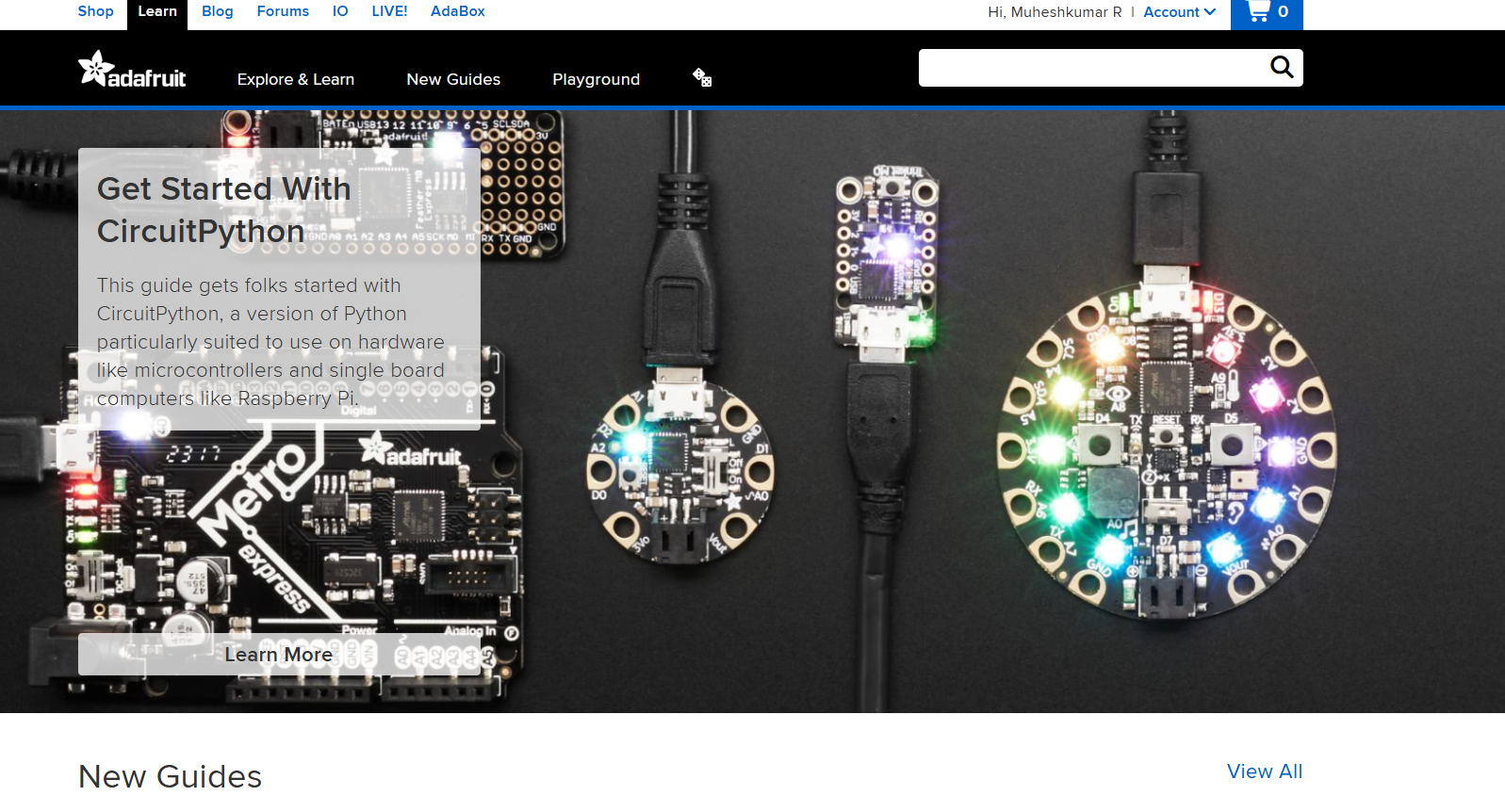Open New Guides in the navigation bar
1505x812 pixels.
click(453, 79)
